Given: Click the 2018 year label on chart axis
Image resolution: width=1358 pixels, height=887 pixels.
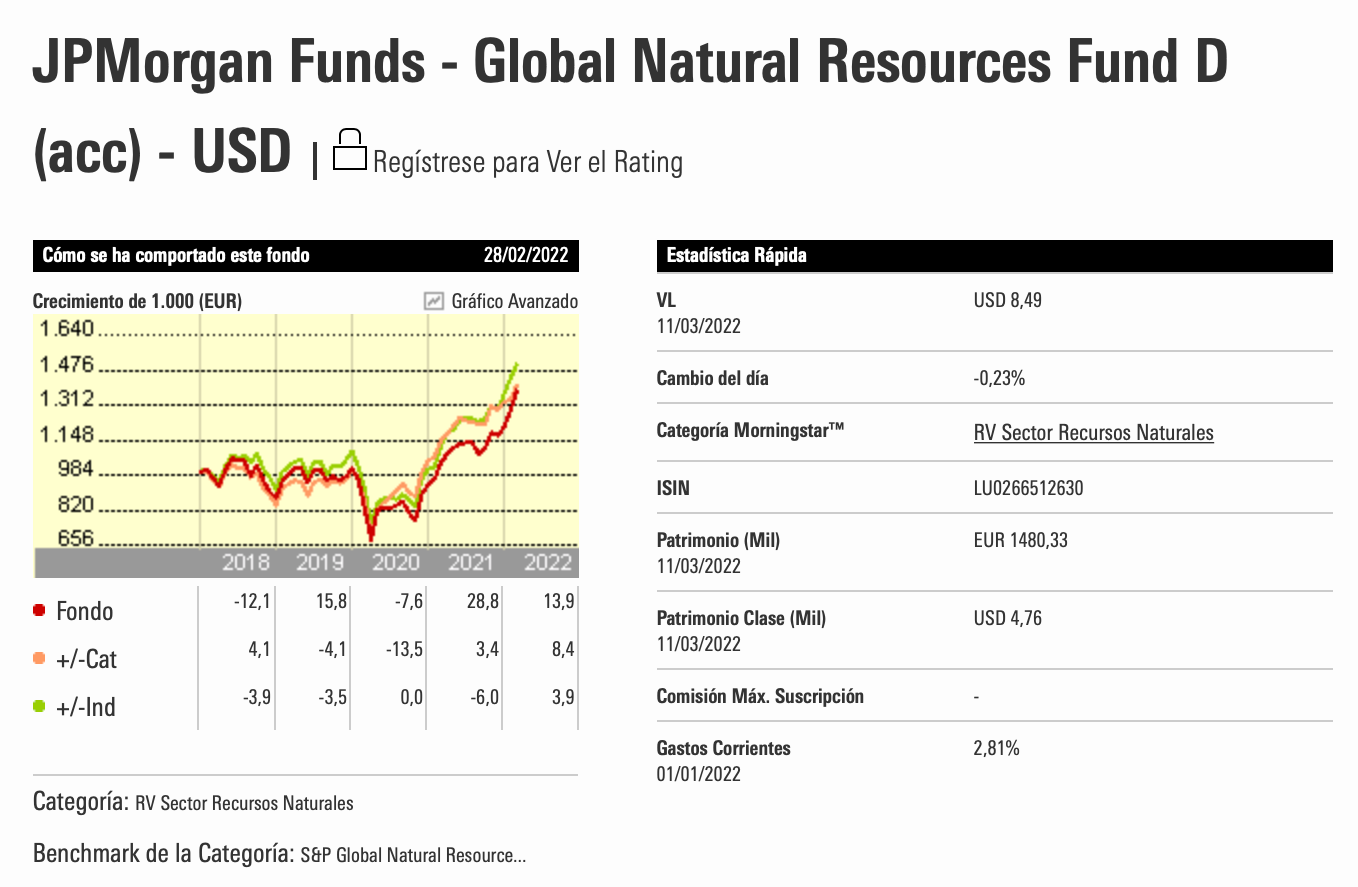Looking at the screenshot, I should click(x=246, y=563).
